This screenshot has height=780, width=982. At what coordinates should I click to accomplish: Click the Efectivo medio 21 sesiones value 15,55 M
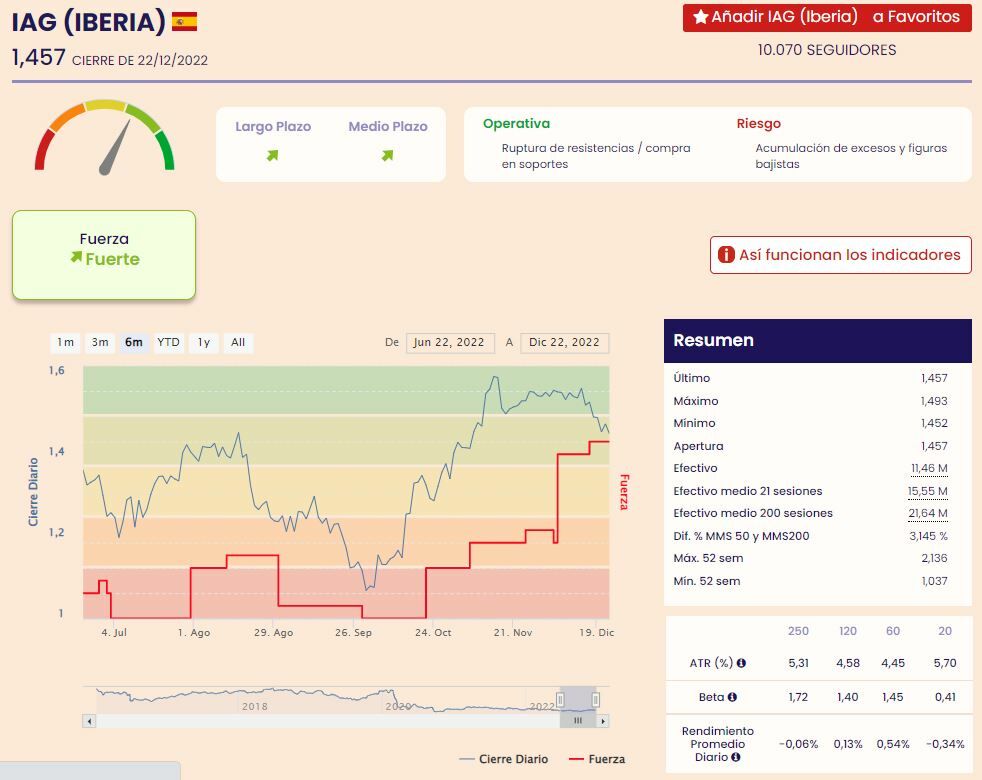928,491
